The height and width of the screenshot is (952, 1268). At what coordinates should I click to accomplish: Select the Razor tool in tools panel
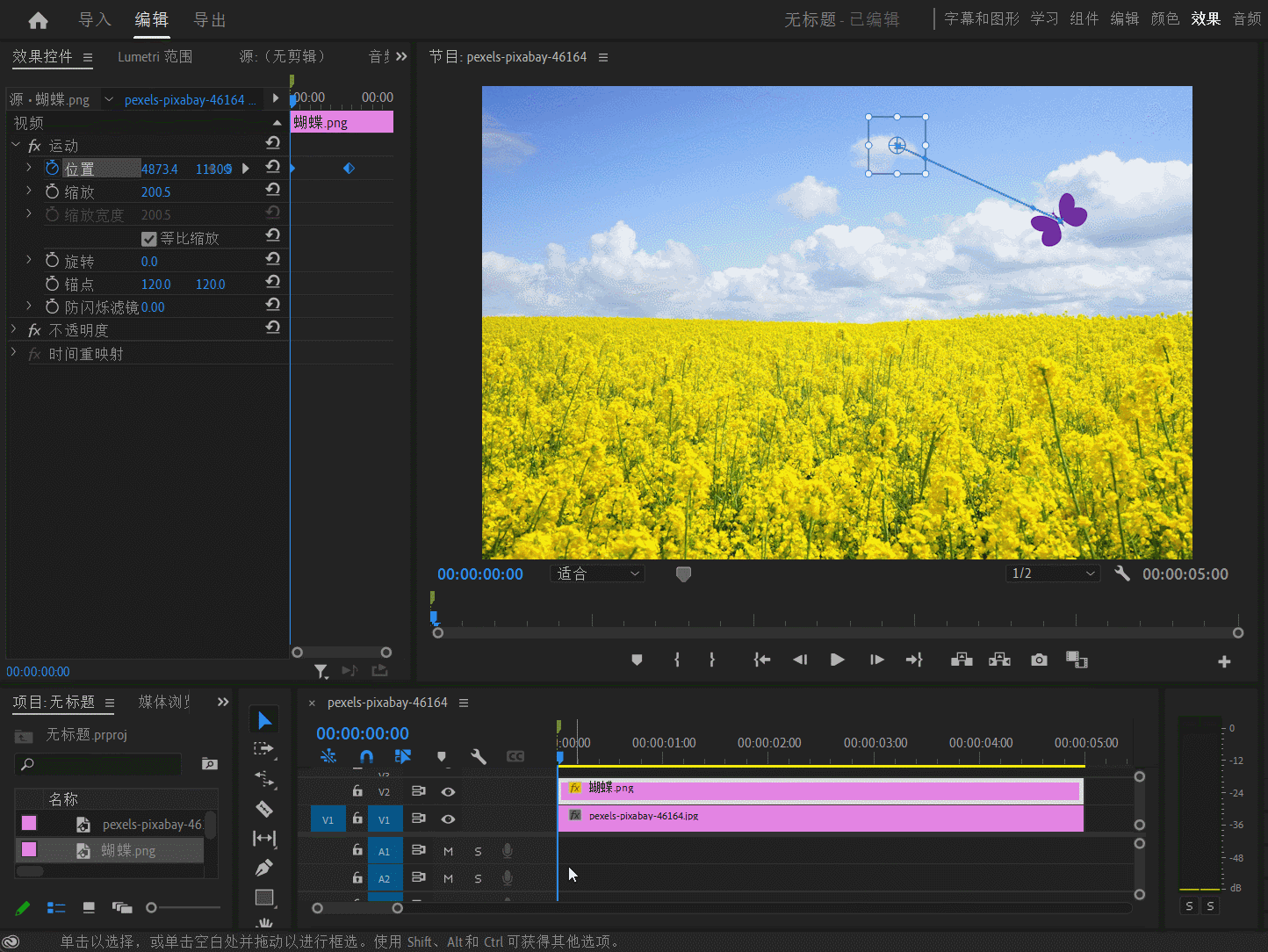click(x=264, y=809)
